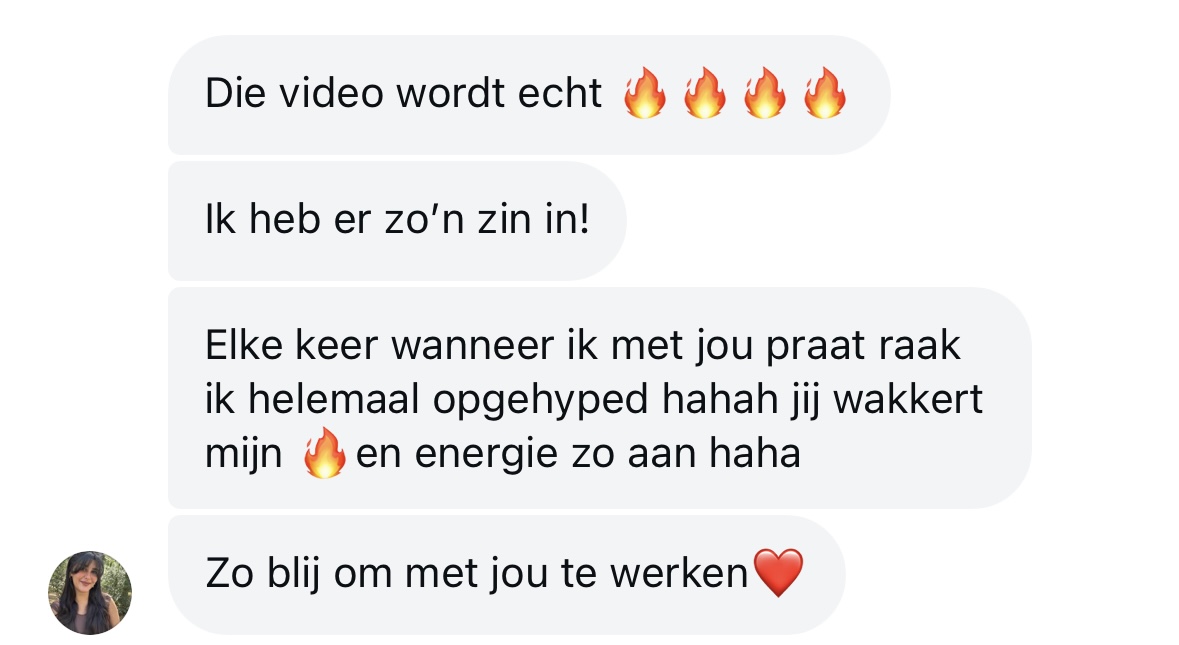Click the word "helemaal" in the long message
Screen dimensions: 1179x645
pyautogui.click(x=334, y=398)
